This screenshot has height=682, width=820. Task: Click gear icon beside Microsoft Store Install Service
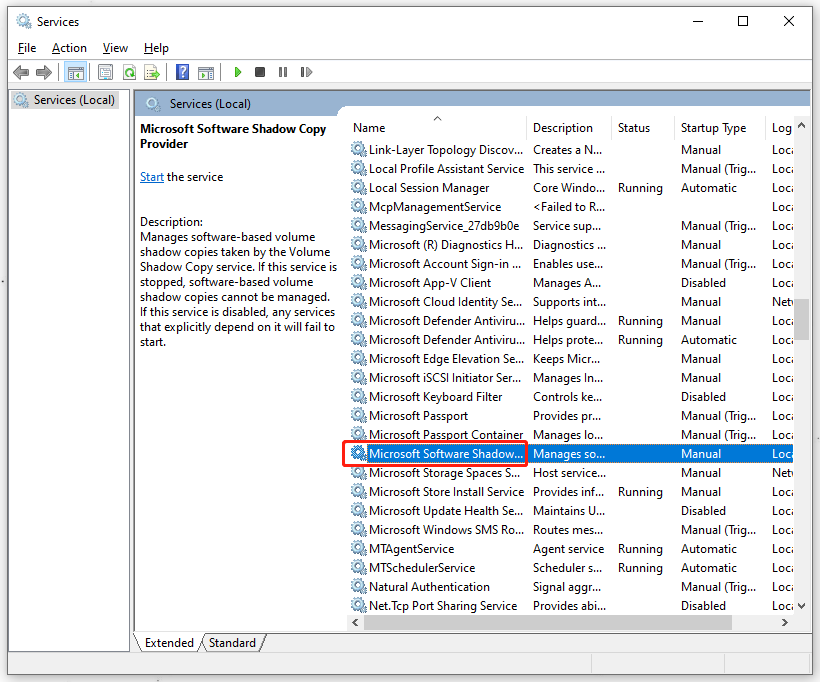(358, 491)
